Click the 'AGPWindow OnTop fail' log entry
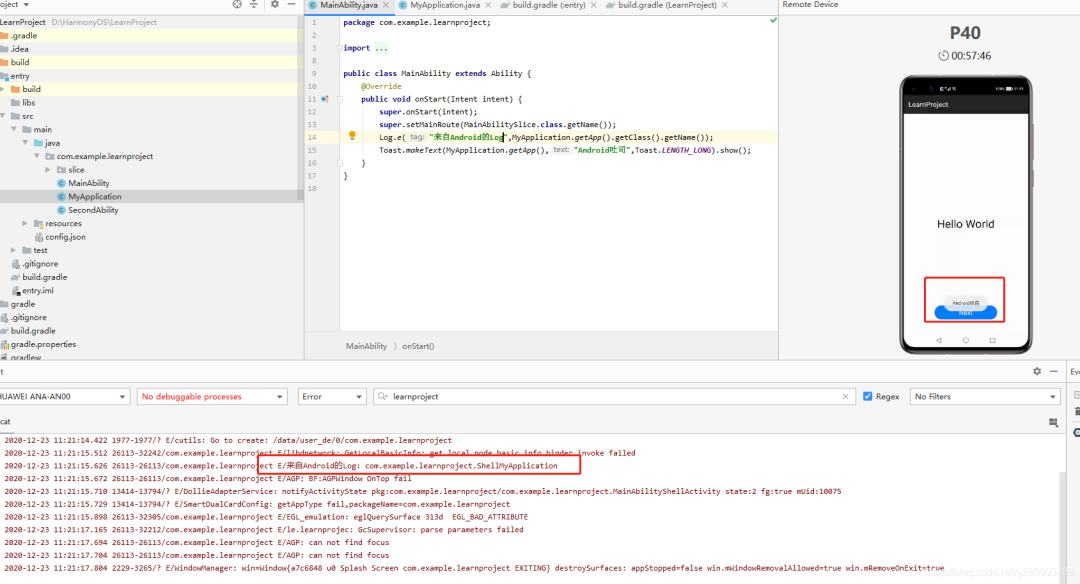1080x584 pixels. click(x=208, y=479)
